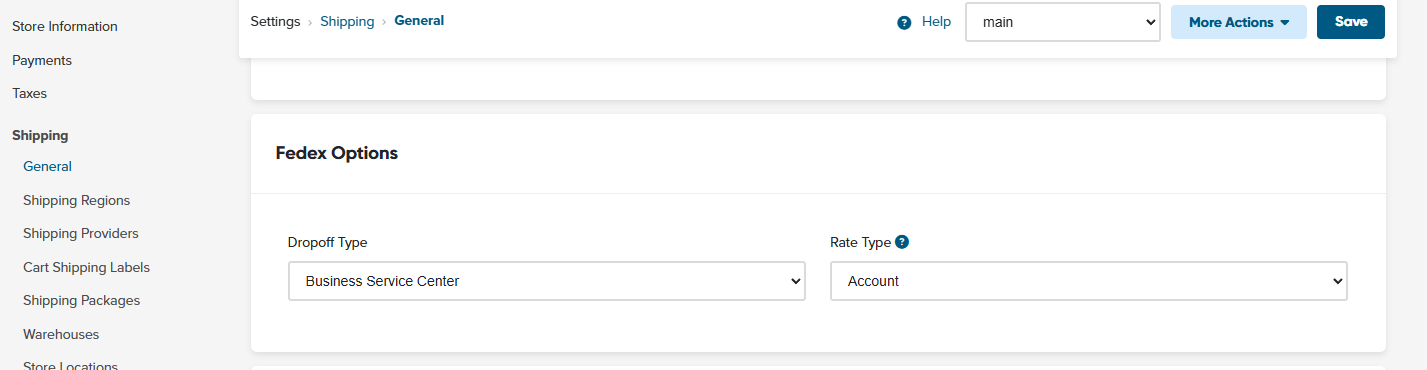Open the Help link
Image resolution: width=1427 pixels, height=370 pixels.
tap(936, 21)
